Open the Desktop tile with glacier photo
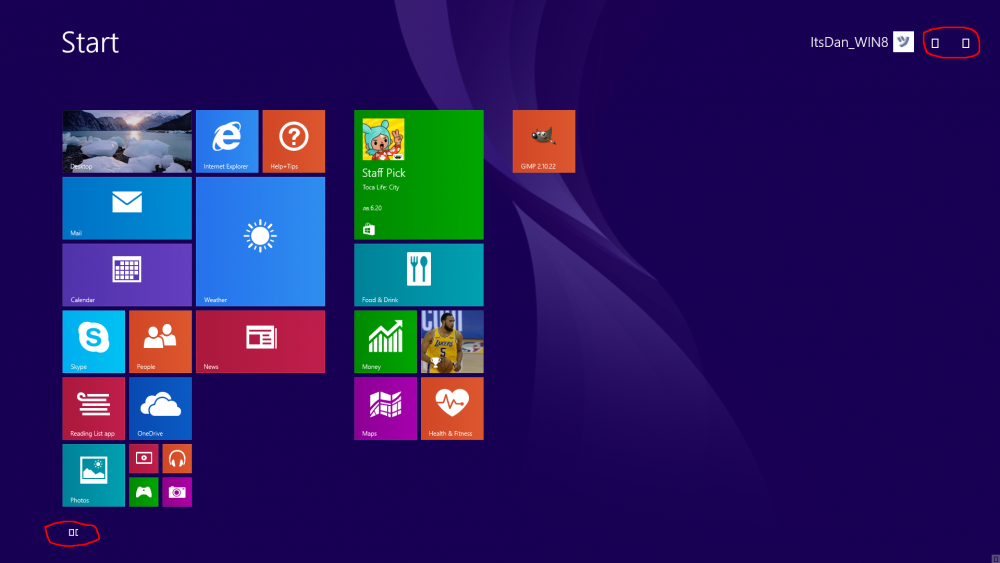 [127, 141]
